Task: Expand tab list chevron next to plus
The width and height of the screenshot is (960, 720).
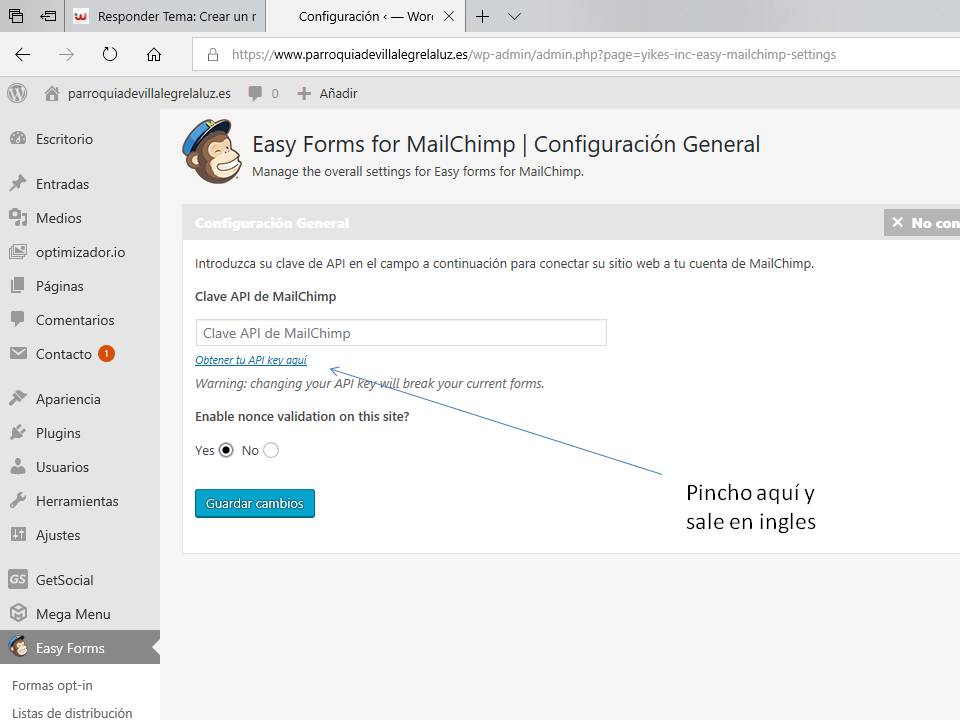Action: click(514, 17)
